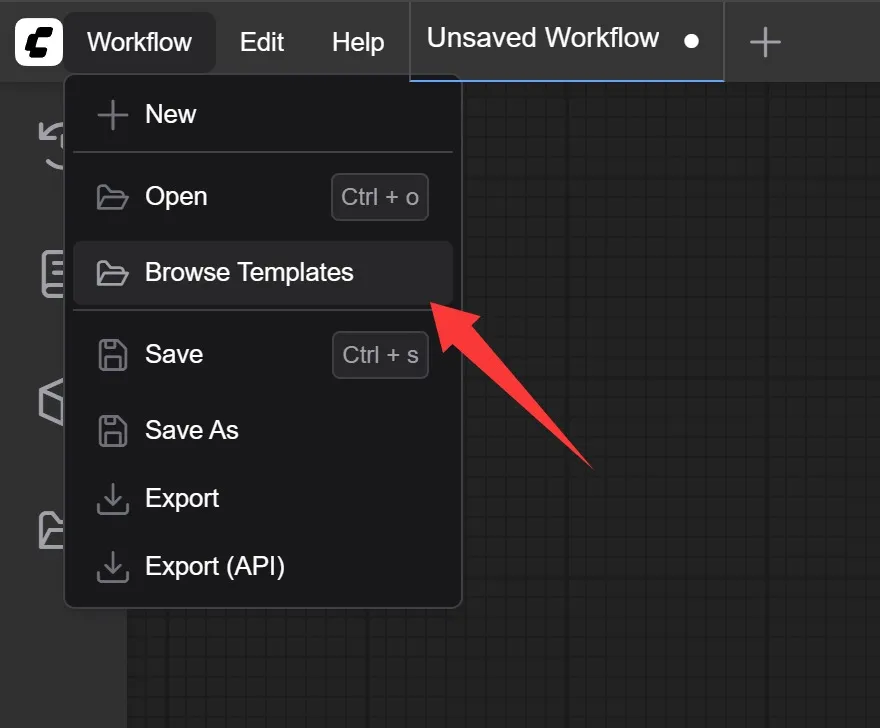Open the model library cube icon
Screen dimensions: 880x728
pyautogui.click(x=51, y=402)
